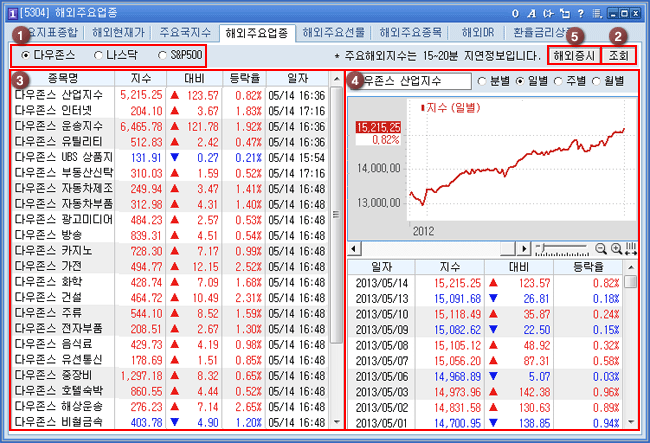Click the chart horizontal scrollbar right arrow
The width and height of the screenshot is (650, 443).
pyautogui.click(x=522, y=247)
